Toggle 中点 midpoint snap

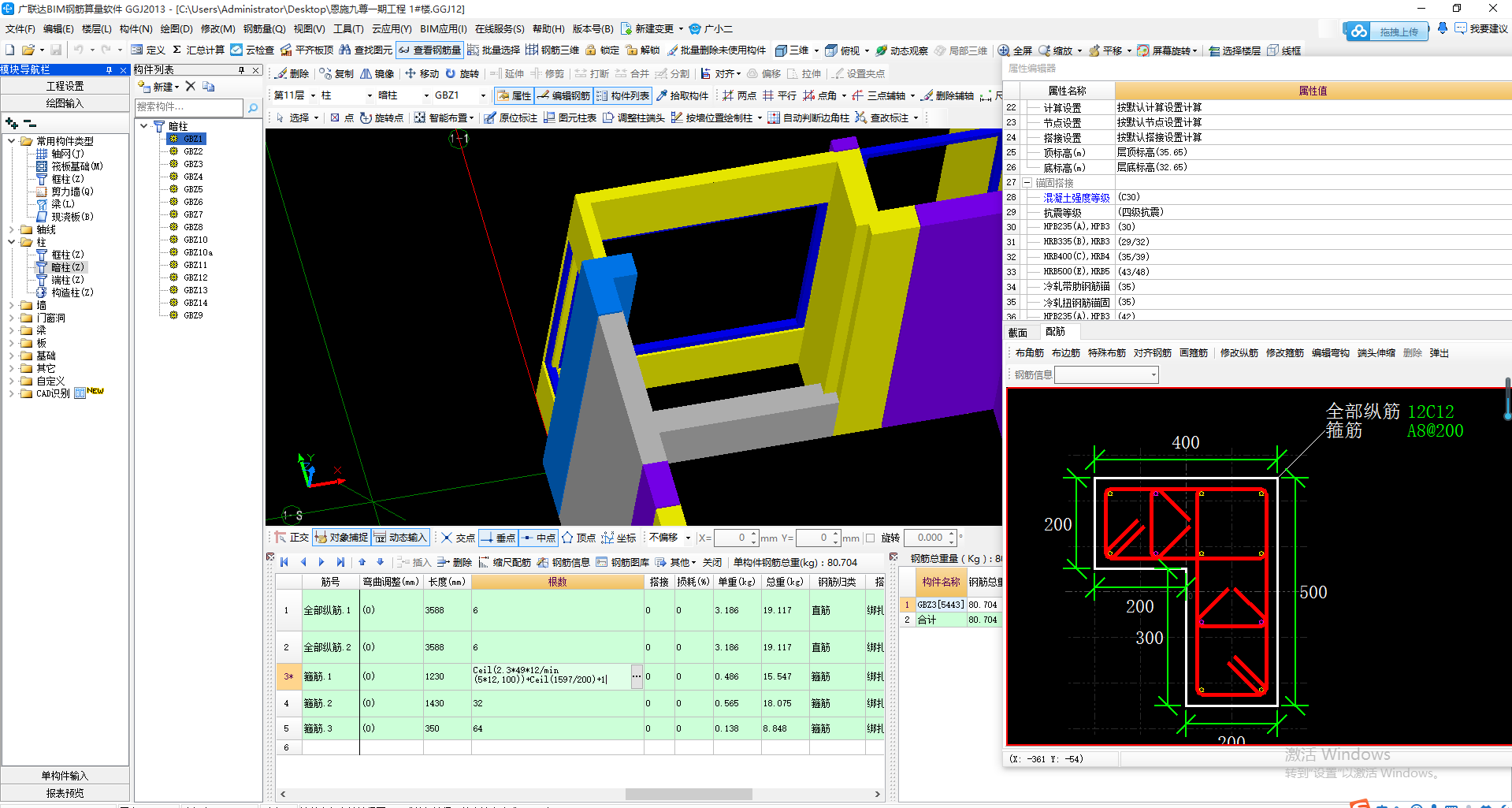click(x=539, y=538)
